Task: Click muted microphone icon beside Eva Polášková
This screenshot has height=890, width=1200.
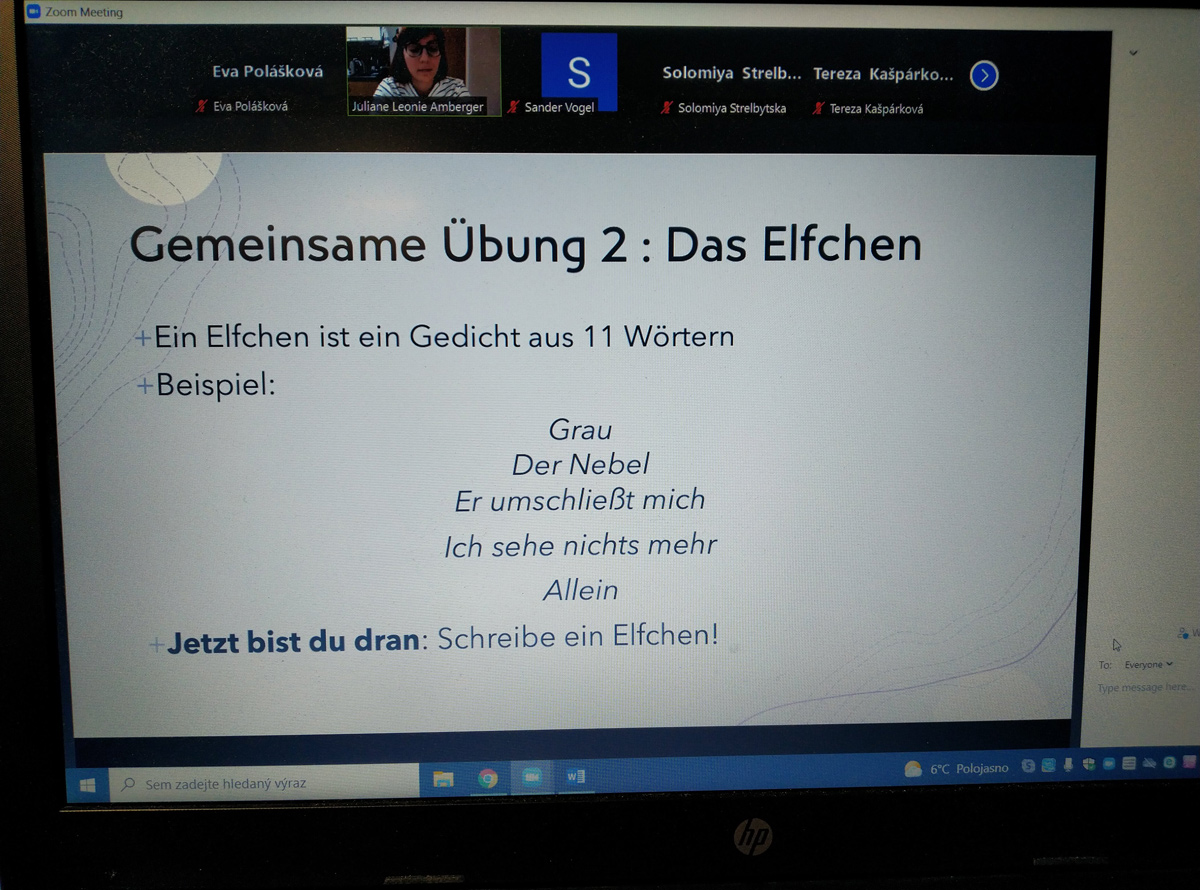Action: (x=201, y=105)
